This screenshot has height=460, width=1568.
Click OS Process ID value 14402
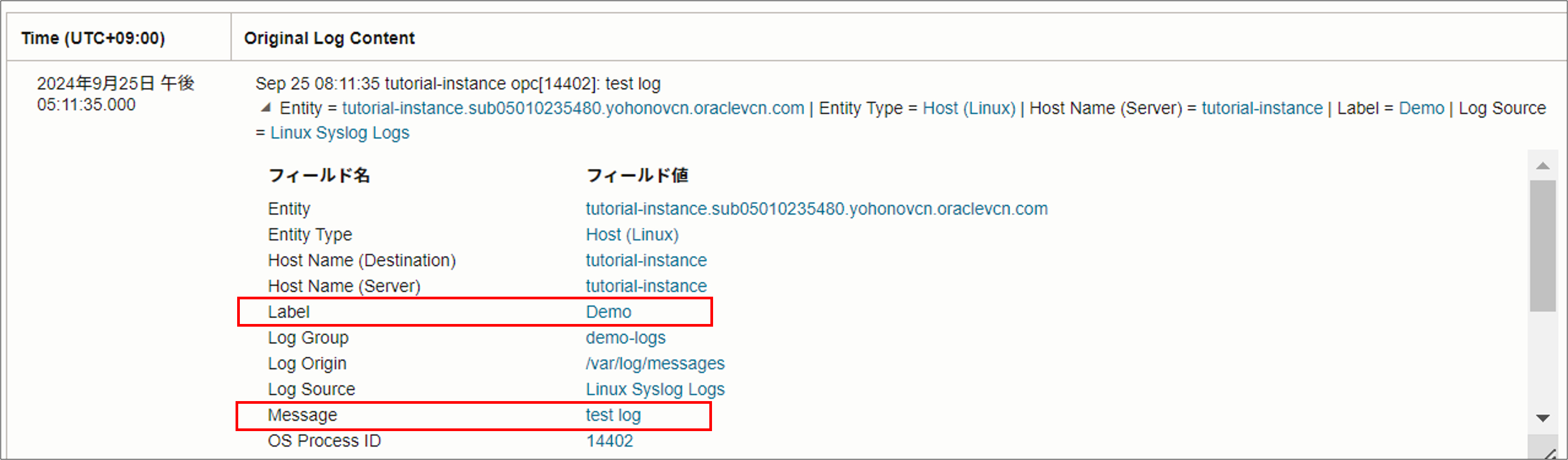(609, 441)
